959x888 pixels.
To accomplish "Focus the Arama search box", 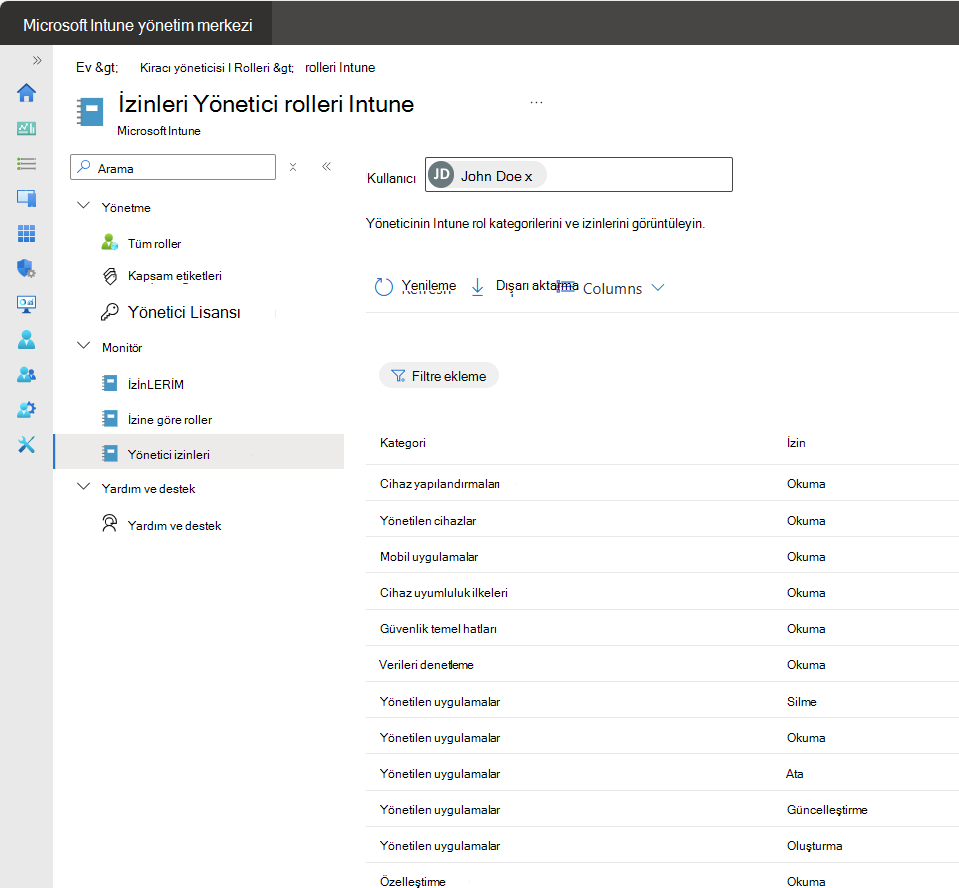I will click(173, 167).
